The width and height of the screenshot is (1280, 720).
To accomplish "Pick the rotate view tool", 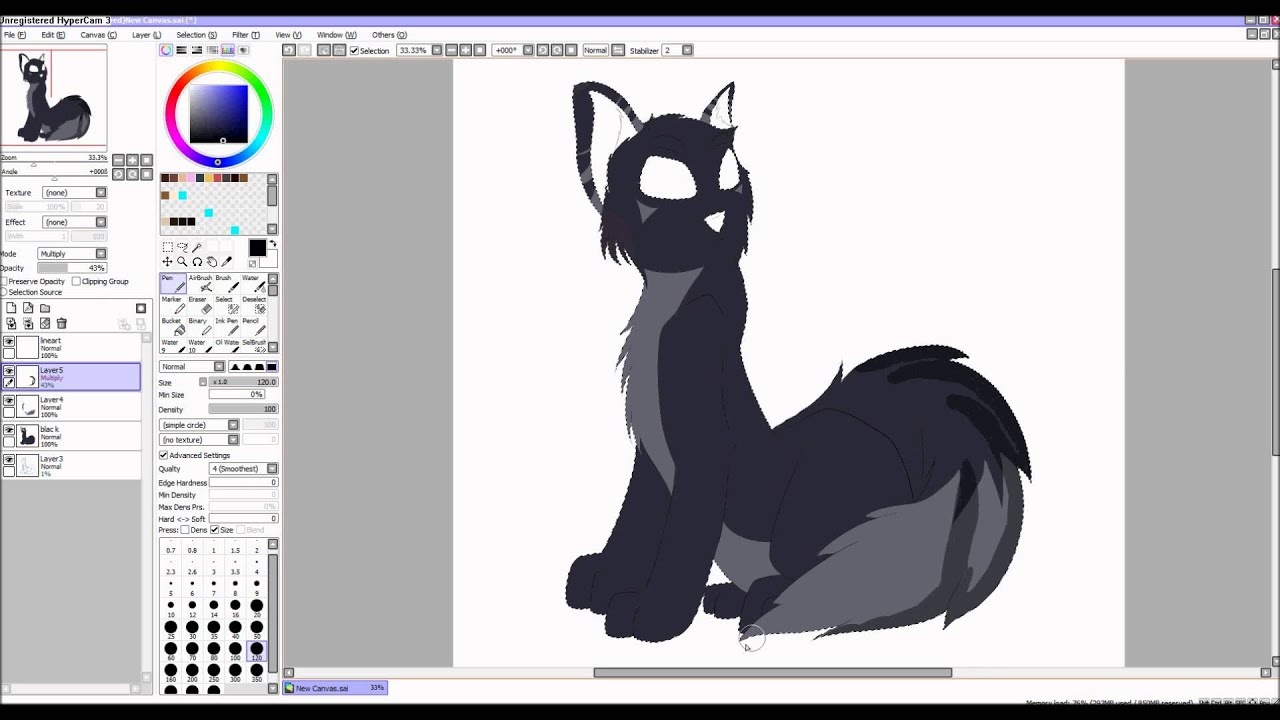I will [x=197, y=261].
